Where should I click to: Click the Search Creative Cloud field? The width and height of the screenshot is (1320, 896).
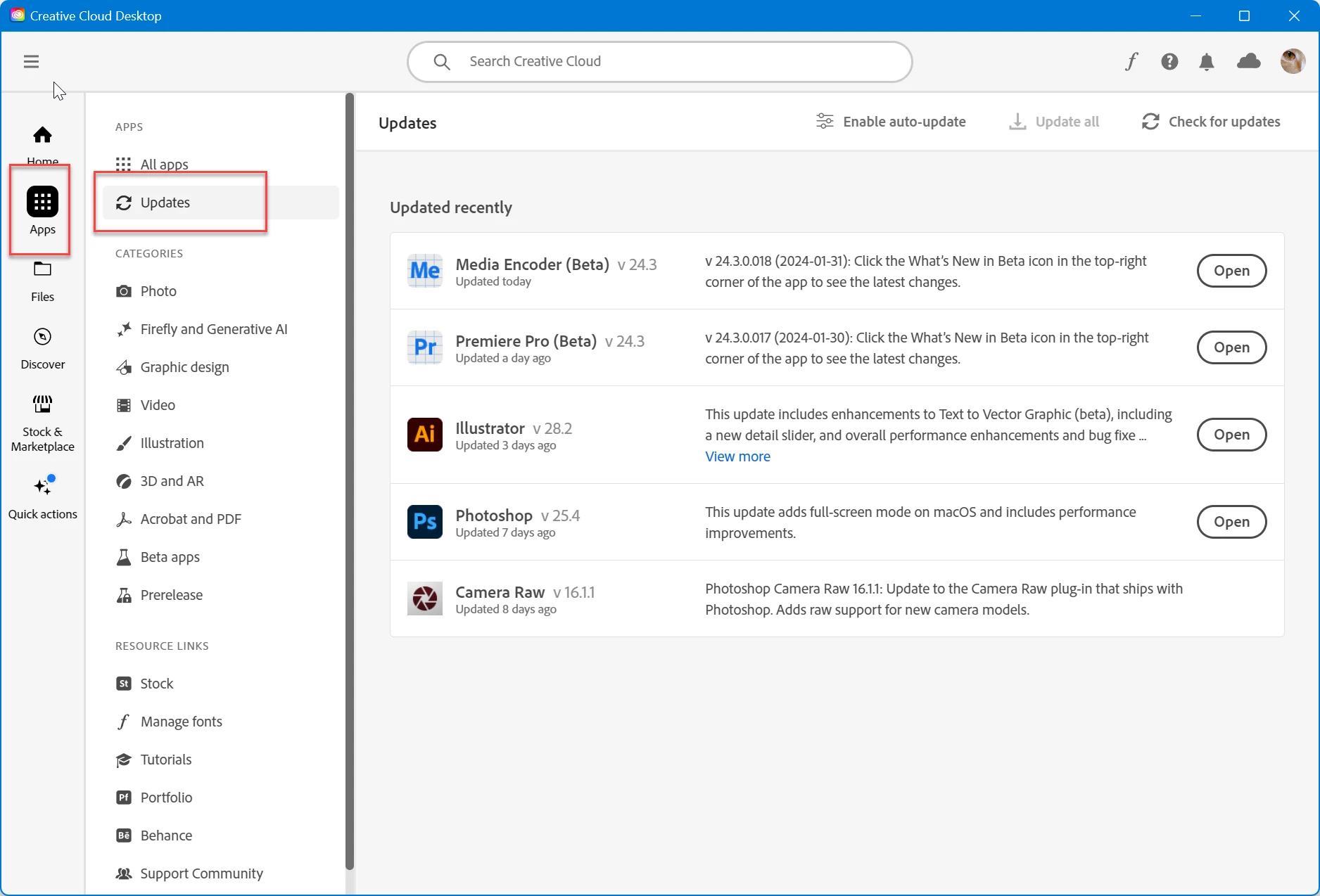(660, 62)
